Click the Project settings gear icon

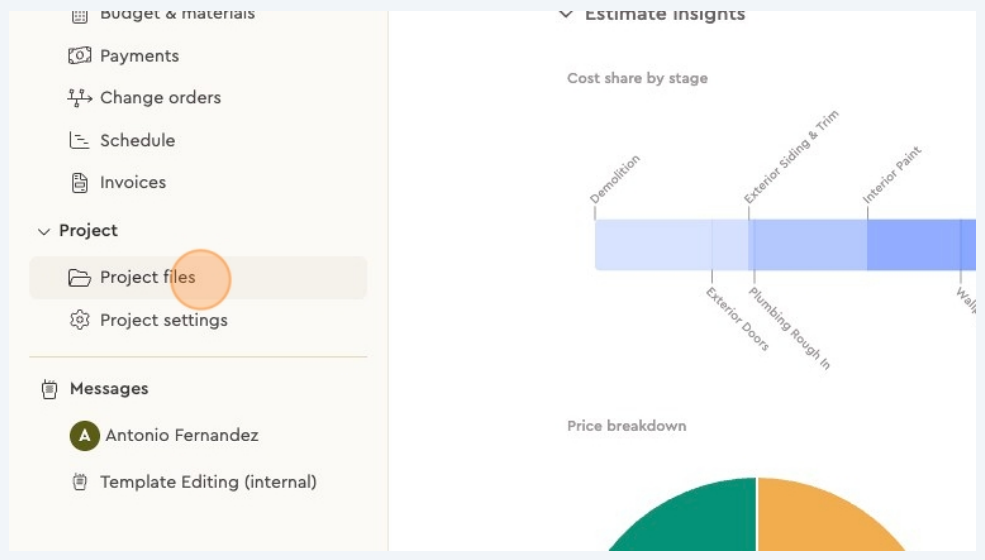point(80,321)
